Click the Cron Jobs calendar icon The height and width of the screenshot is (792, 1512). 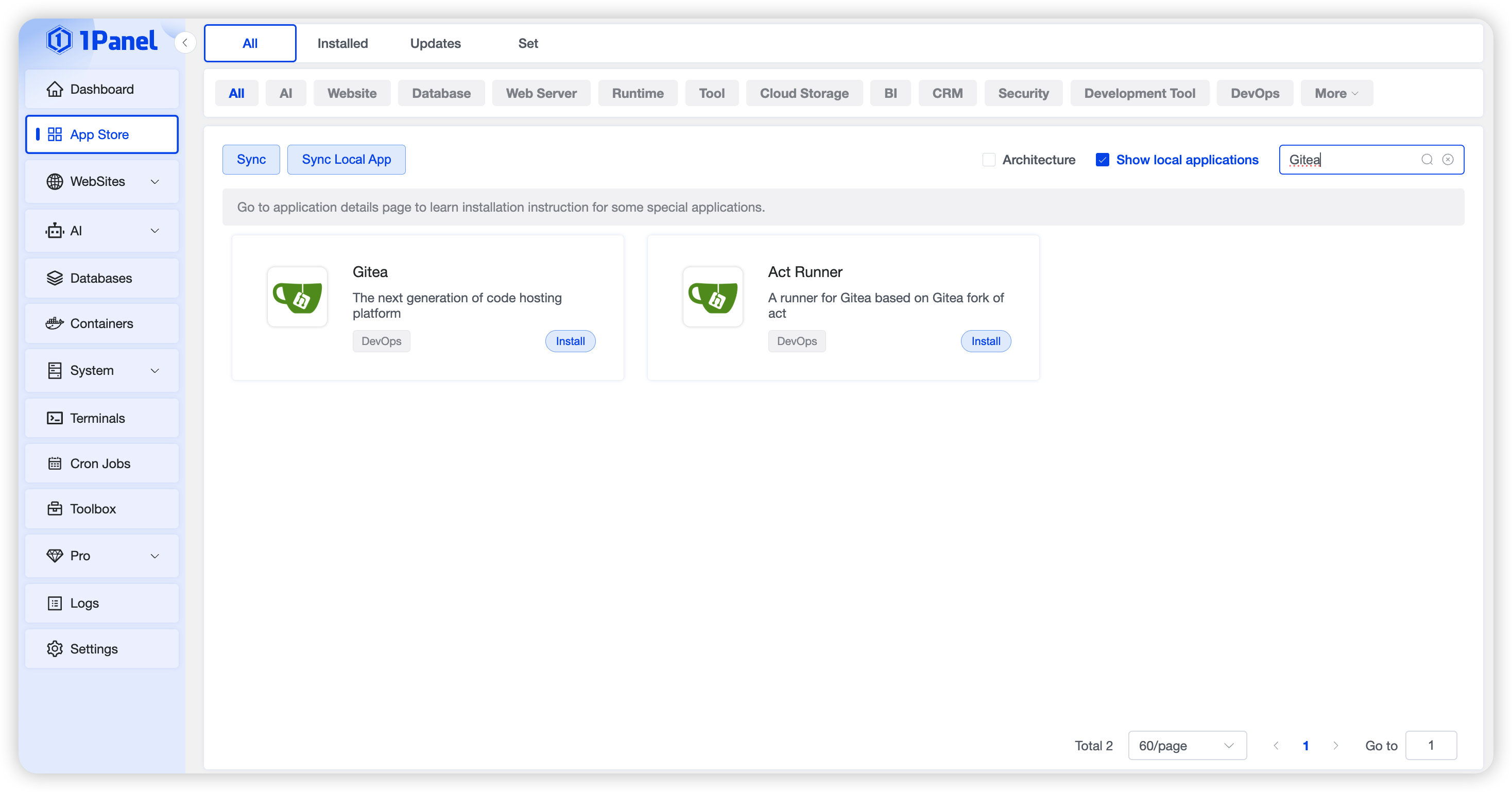(x=55, y=464)
